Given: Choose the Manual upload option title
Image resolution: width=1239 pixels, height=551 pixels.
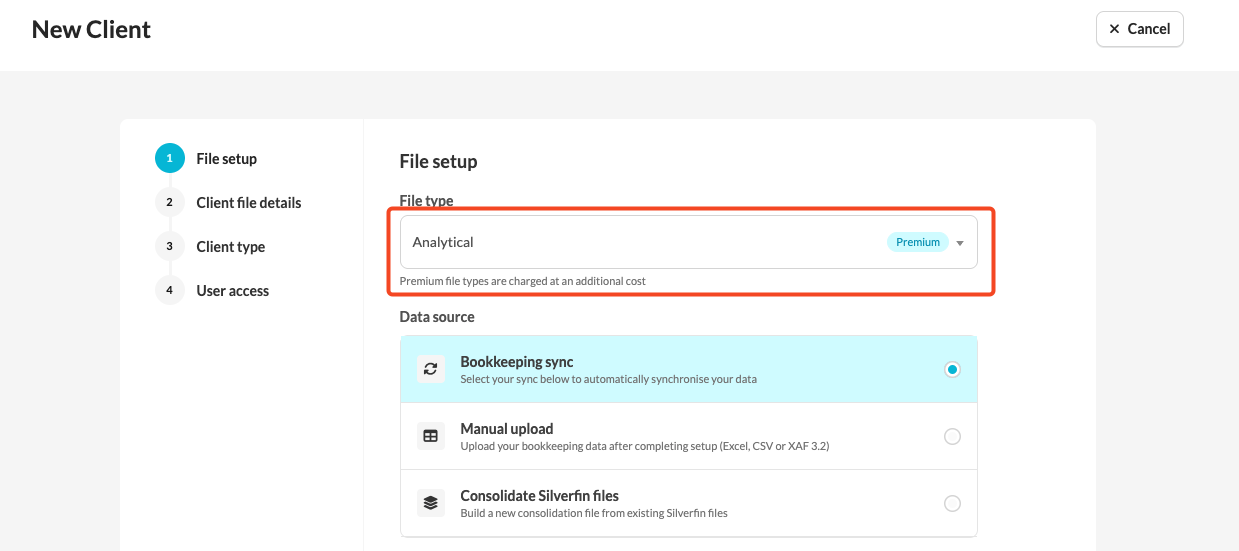Looking at the screenshot, I should (507, 429).
